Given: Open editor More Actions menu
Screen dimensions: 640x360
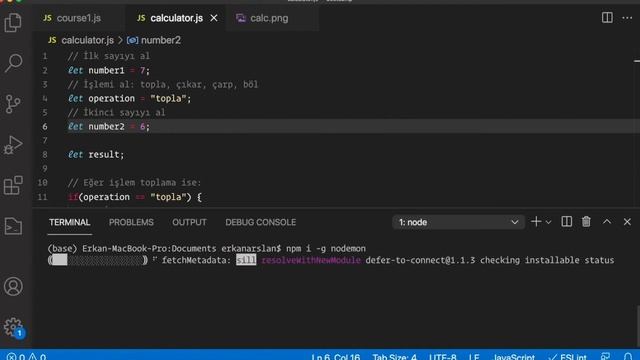Looking at the screenshot, I should (x=627, y=18).
